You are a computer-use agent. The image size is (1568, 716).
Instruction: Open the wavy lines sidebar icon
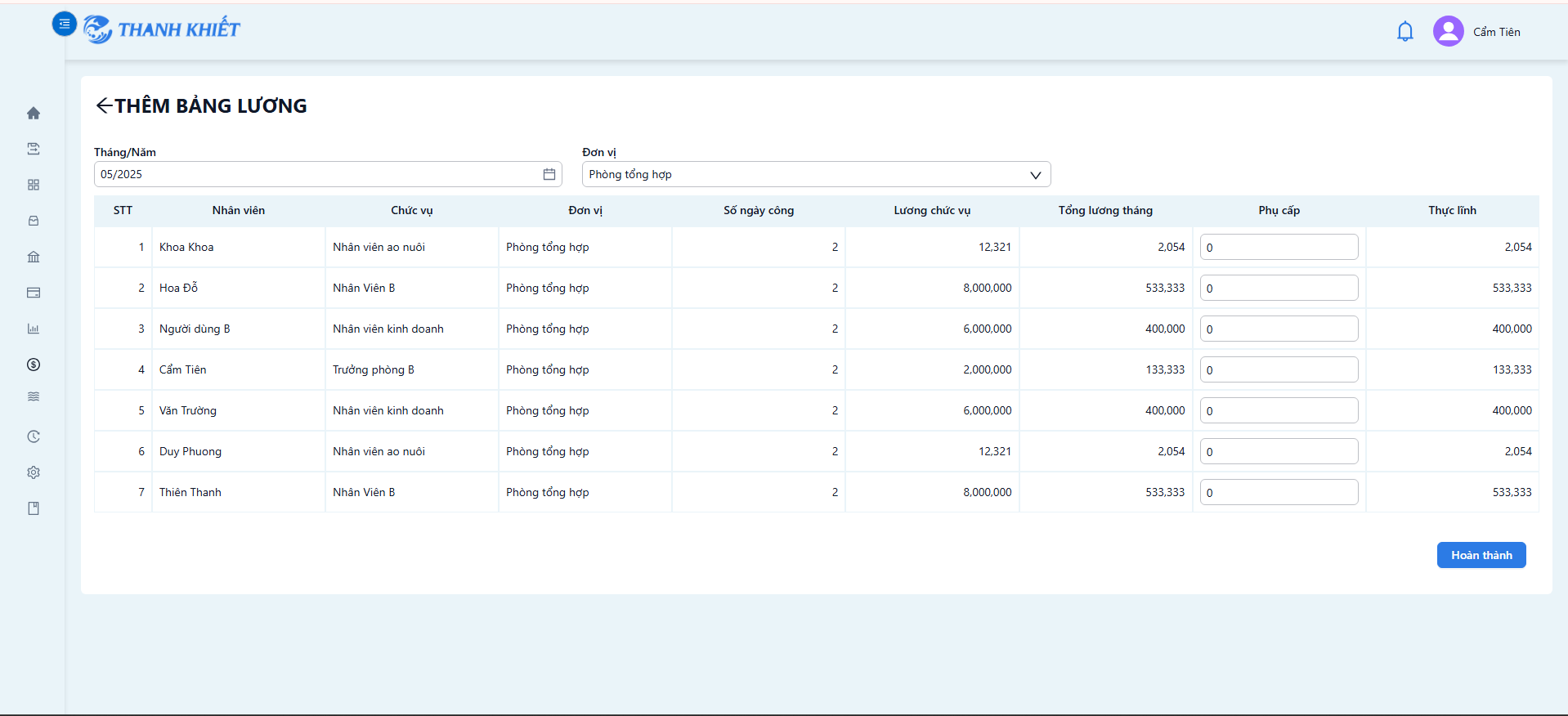click(x=34, y=396)
